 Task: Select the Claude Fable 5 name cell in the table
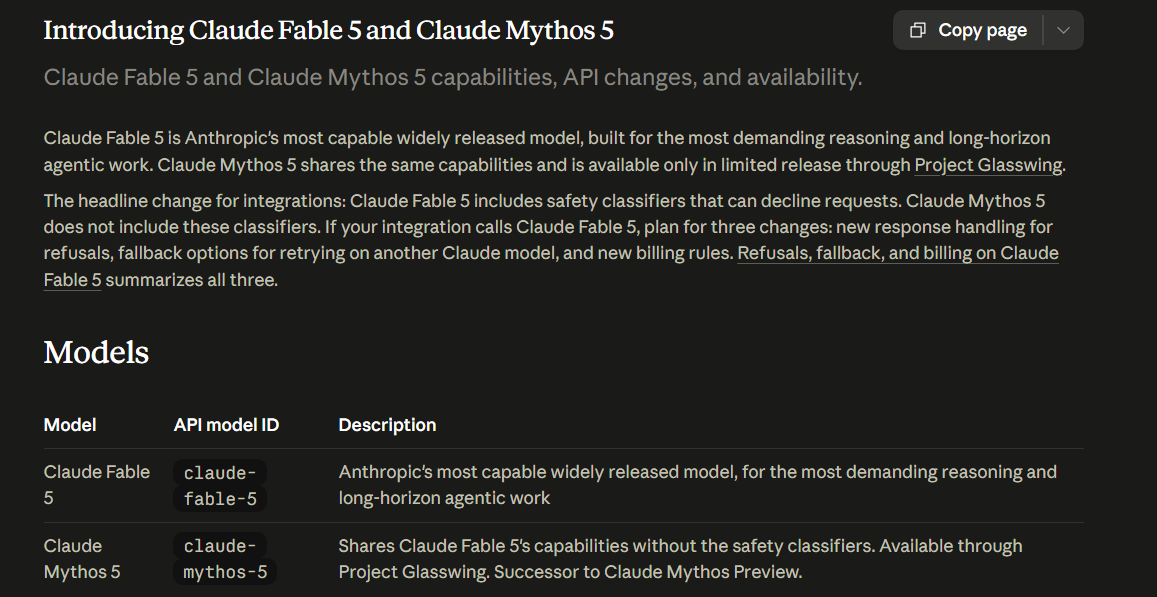pos(97,485)
